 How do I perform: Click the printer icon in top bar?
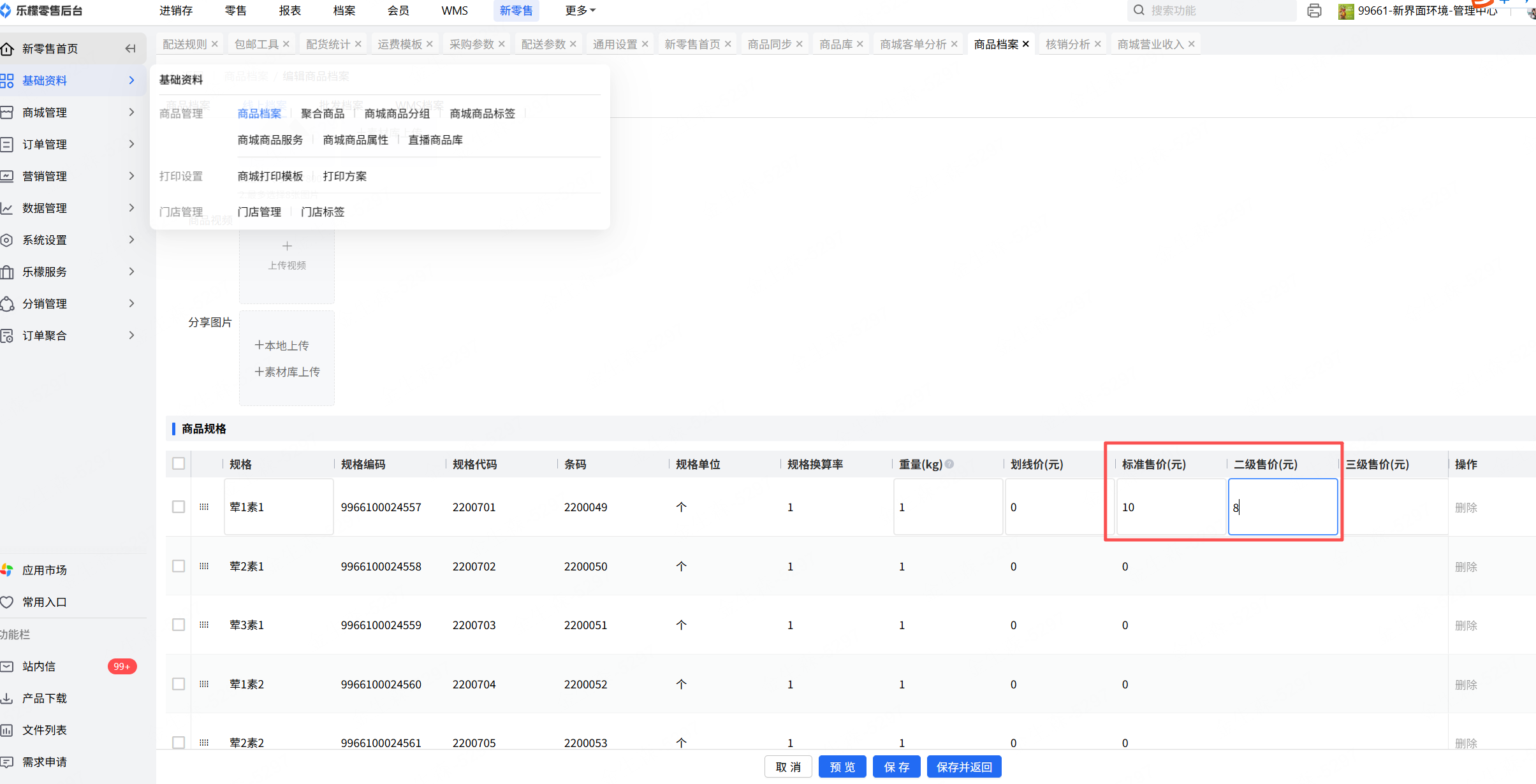pos(1313,11)
